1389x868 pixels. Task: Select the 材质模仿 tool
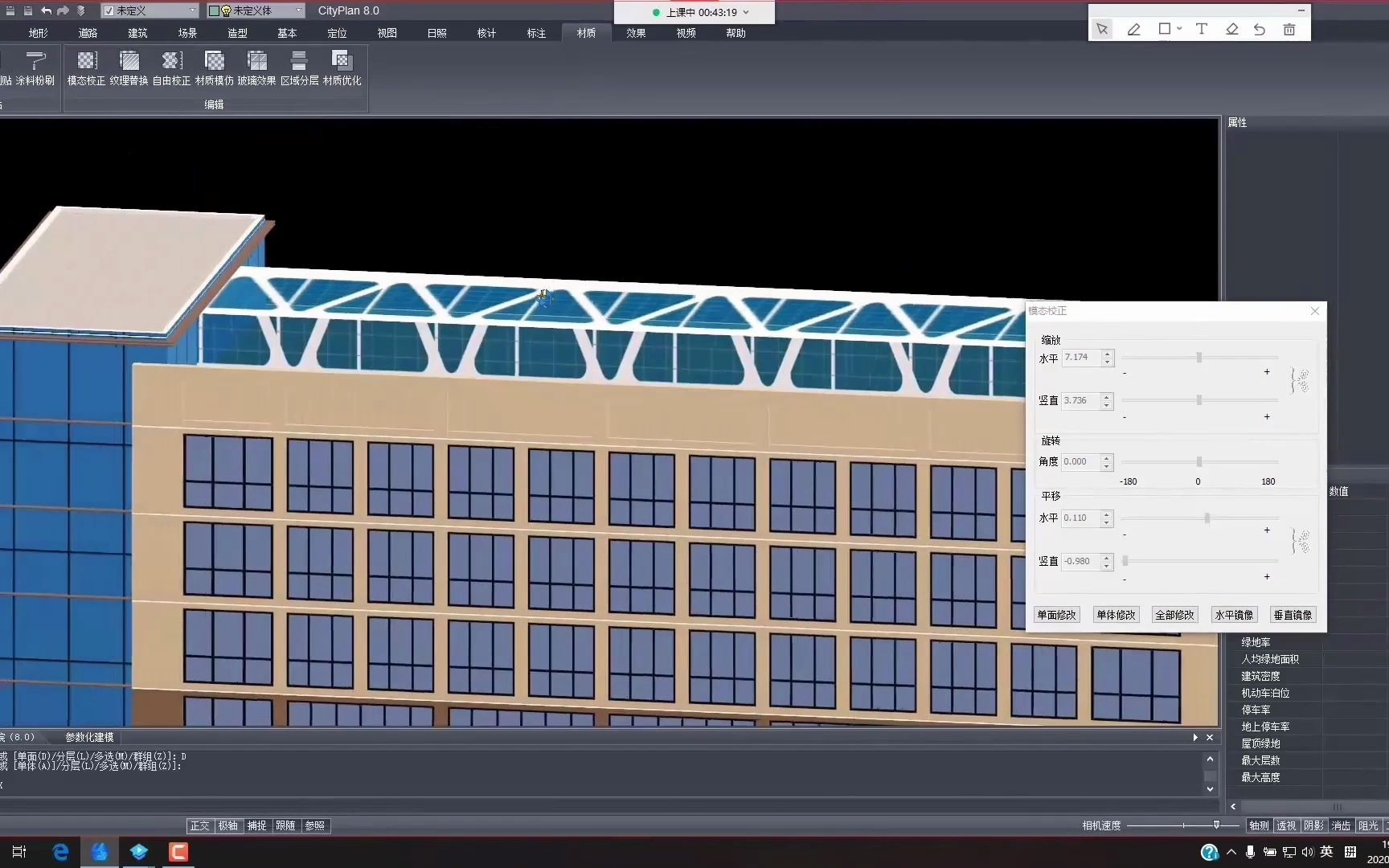pos(214,68)
